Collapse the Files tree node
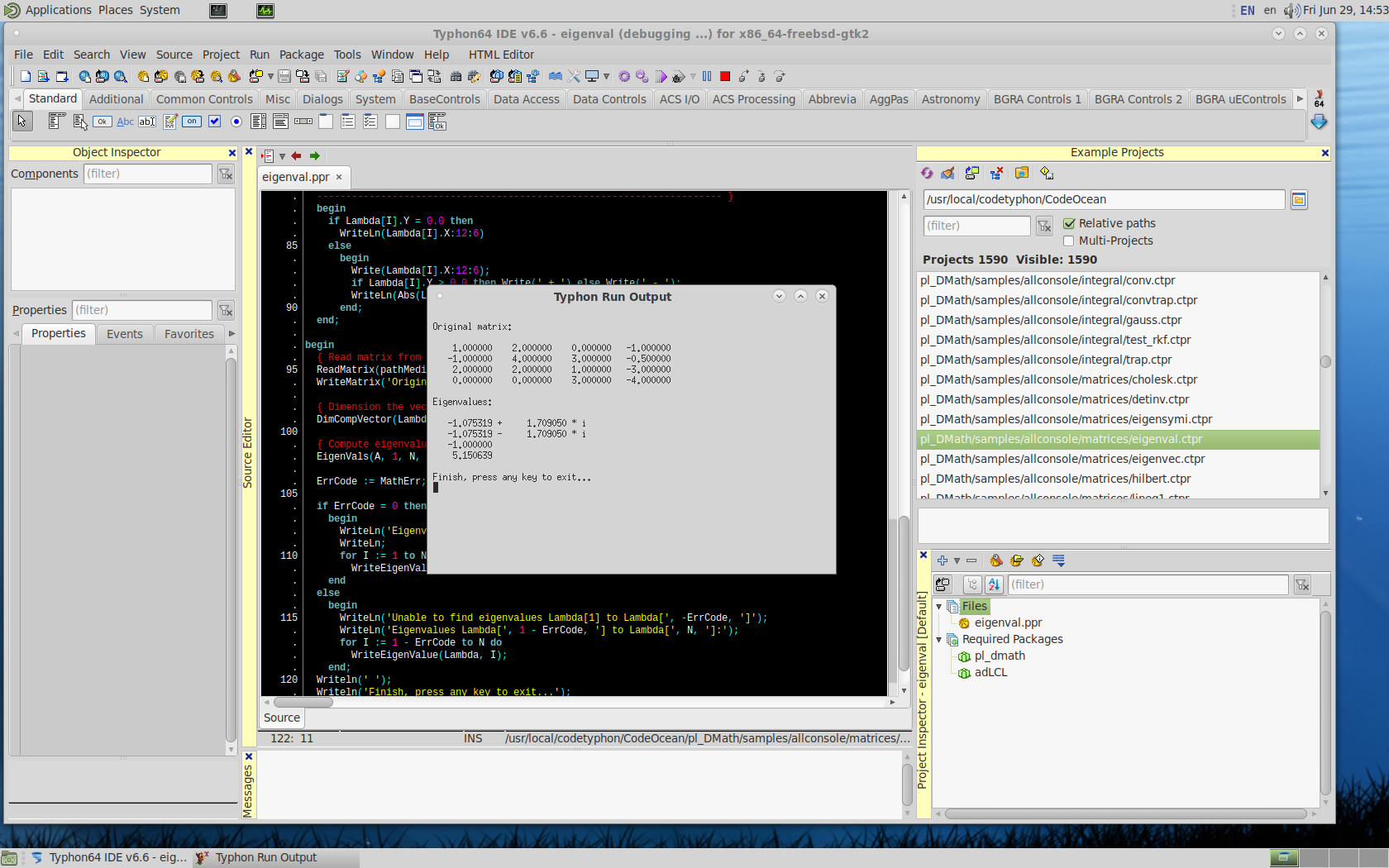The width and height of the screenshot is (1389, 868). click(939, 607)
